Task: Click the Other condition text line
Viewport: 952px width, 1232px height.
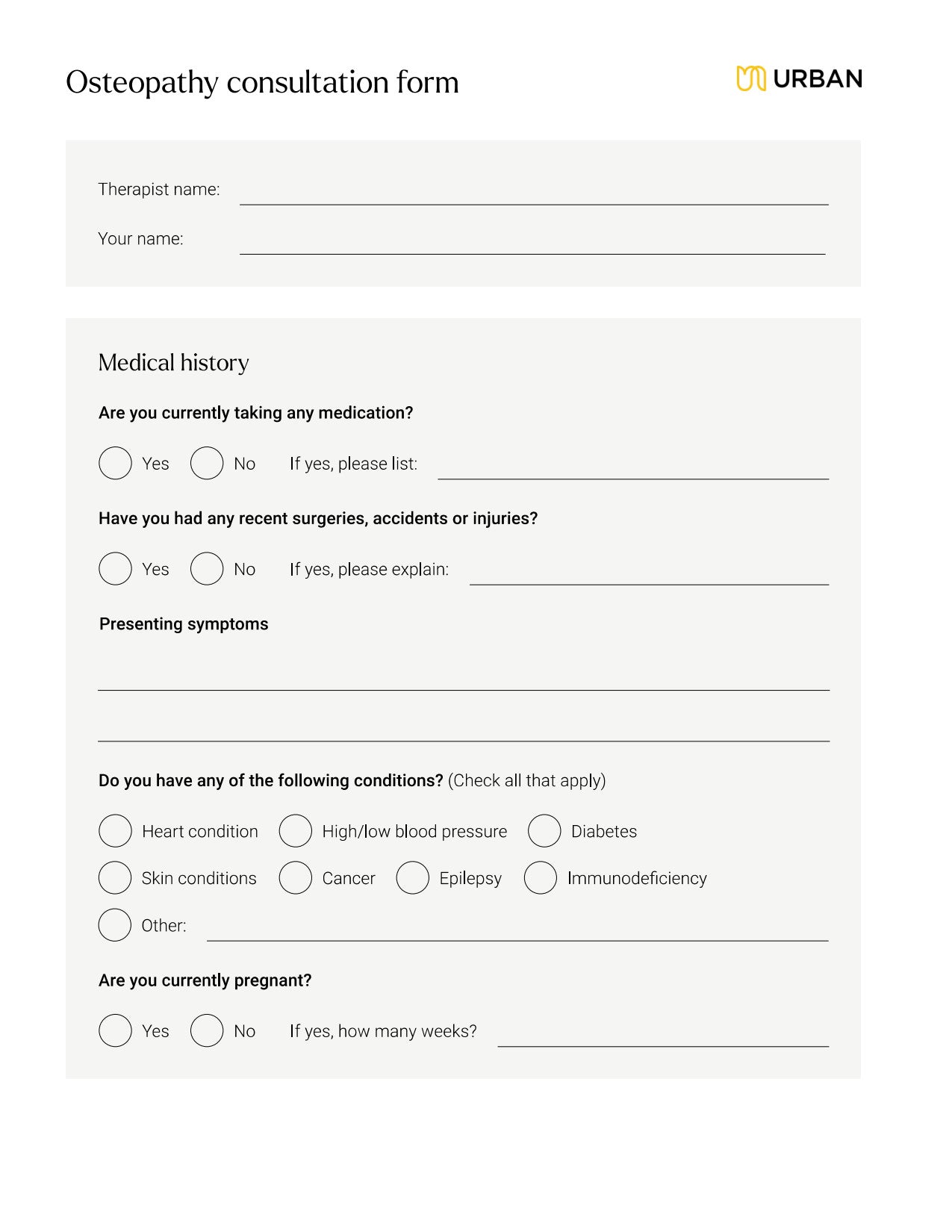Action: [517, 931]
